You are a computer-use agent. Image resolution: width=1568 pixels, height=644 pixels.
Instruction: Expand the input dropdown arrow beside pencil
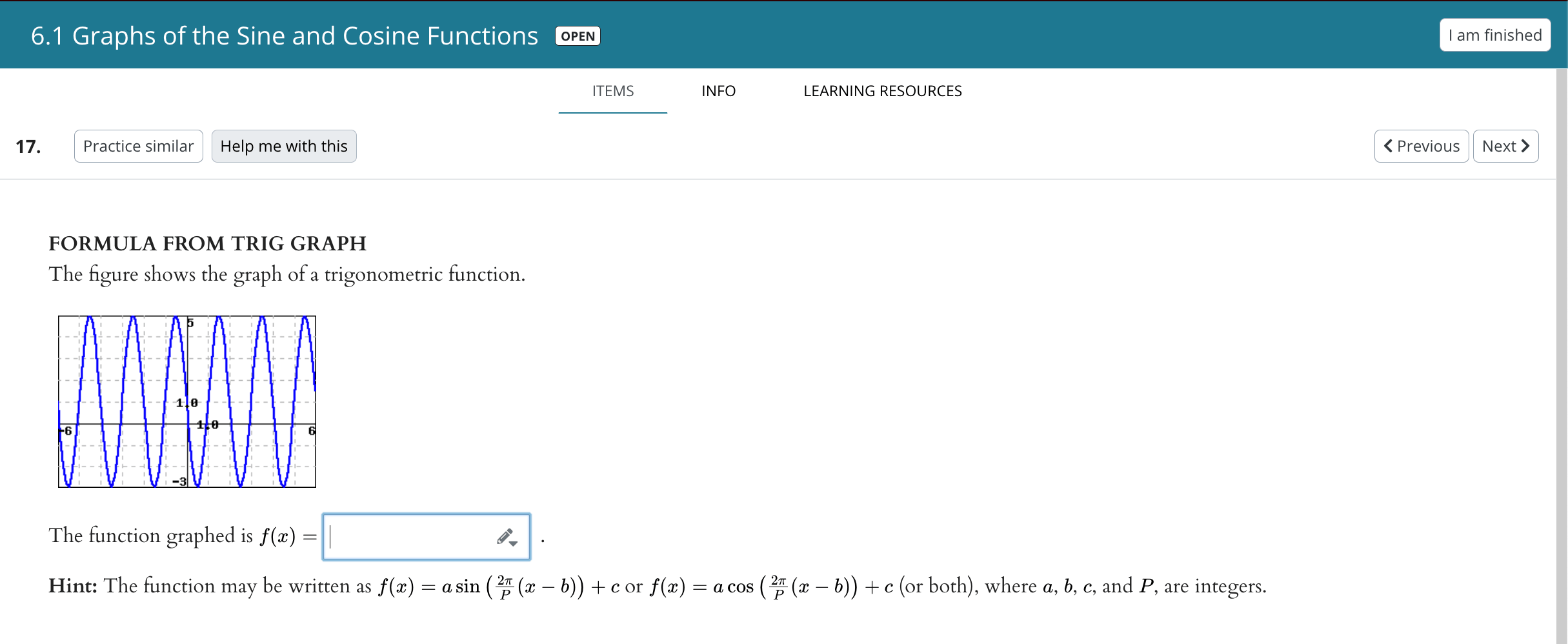pyautogui.click(x=514, y=543)
